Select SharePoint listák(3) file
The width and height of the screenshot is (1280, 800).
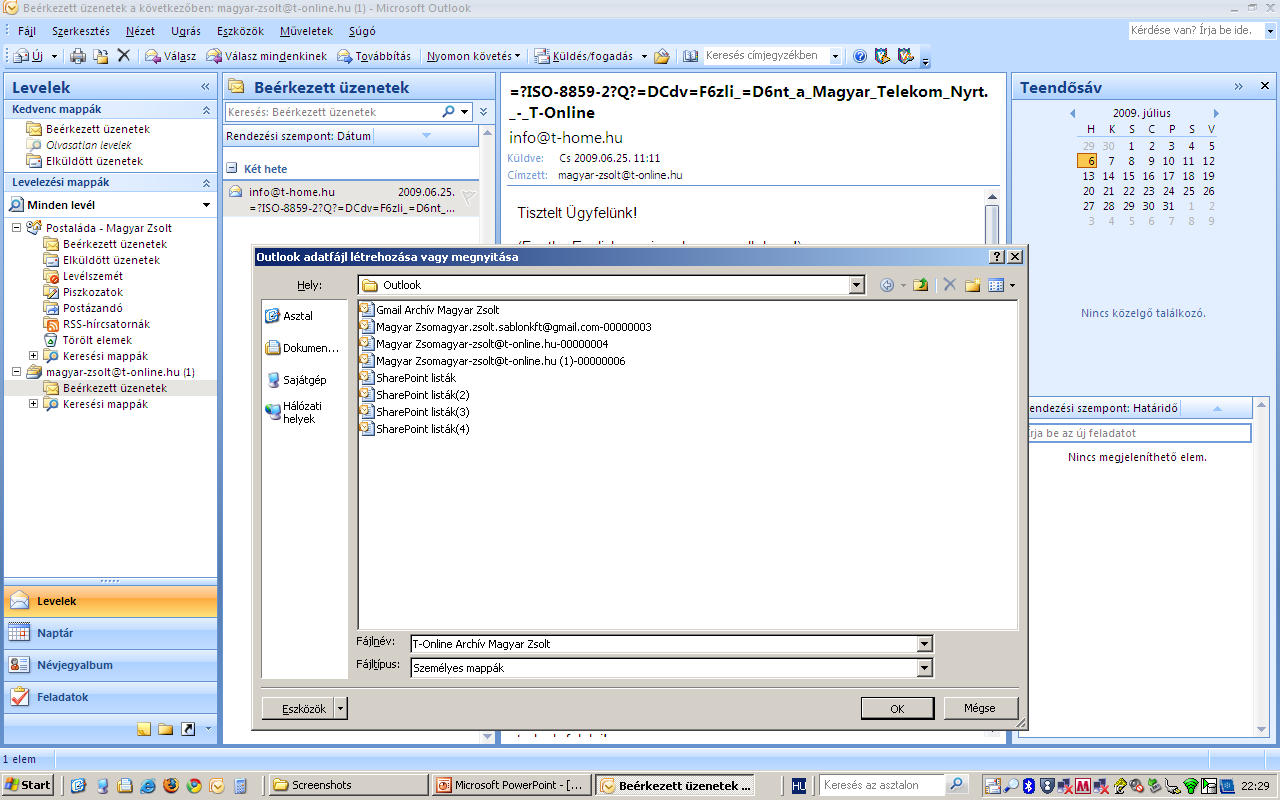point(415,412)
